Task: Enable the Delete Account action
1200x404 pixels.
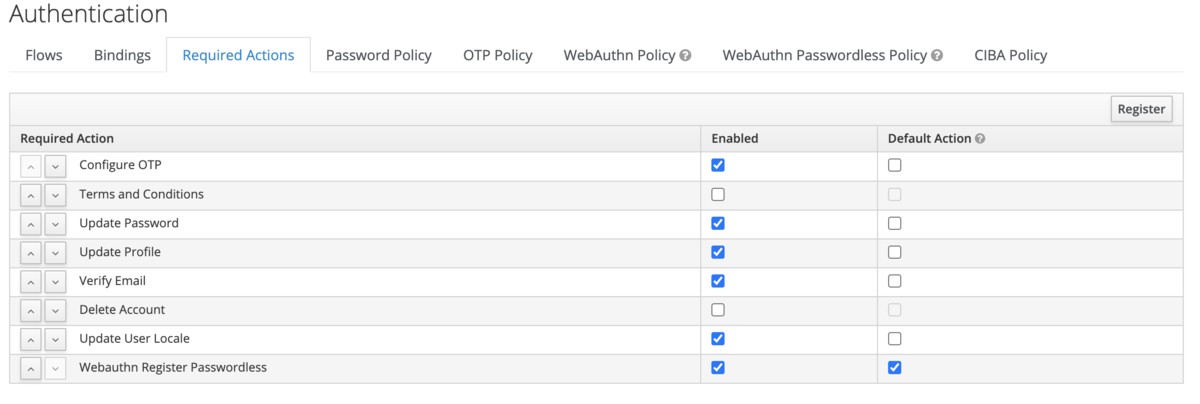Action: coord(718,310)
